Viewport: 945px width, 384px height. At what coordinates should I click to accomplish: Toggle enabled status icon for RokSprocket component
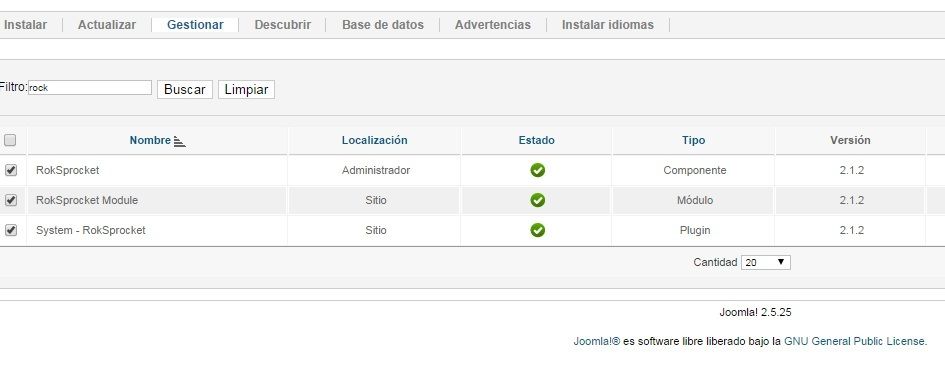point(538,170)
